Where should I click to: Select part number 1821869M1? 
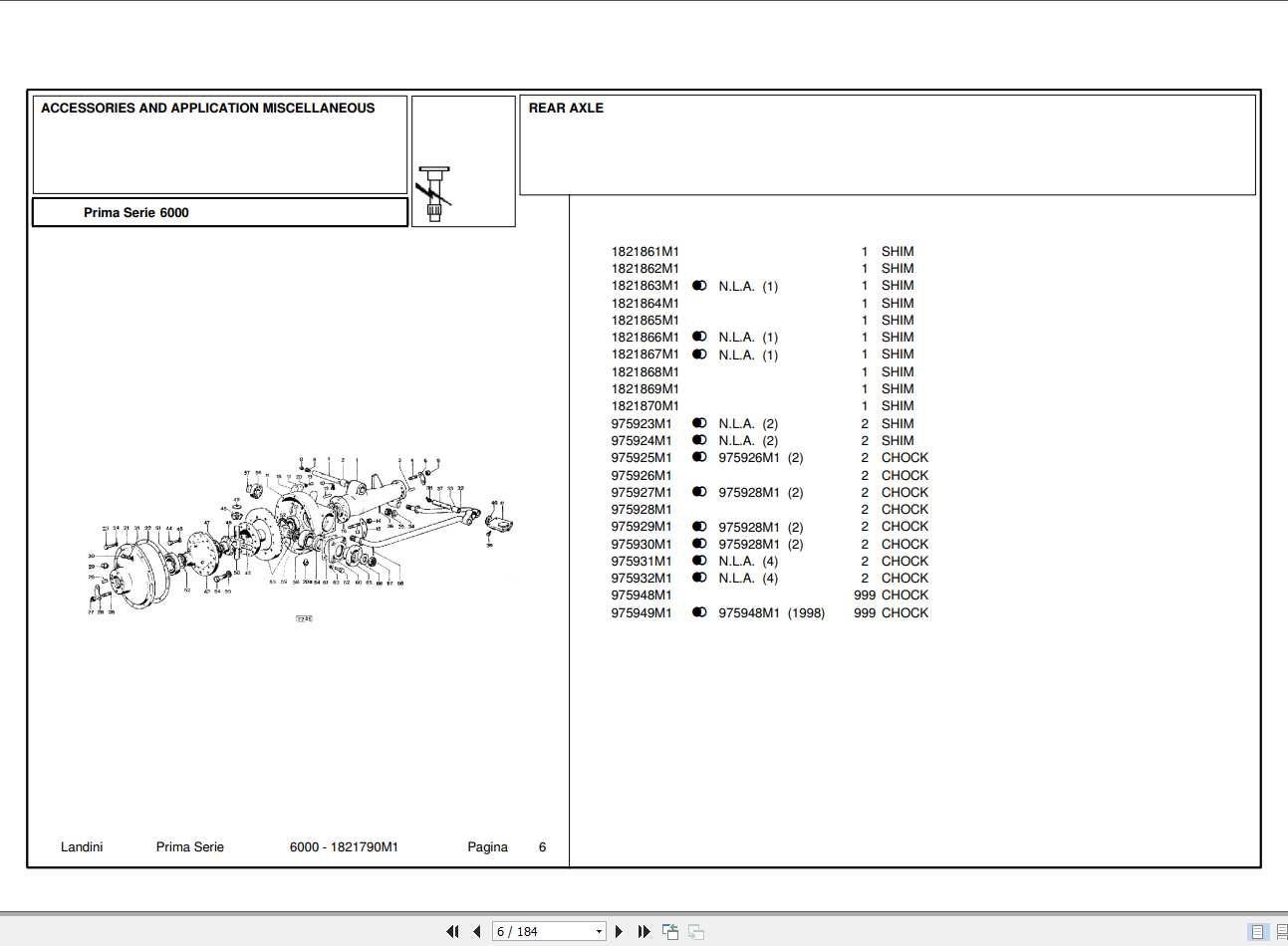pos(645,389)
